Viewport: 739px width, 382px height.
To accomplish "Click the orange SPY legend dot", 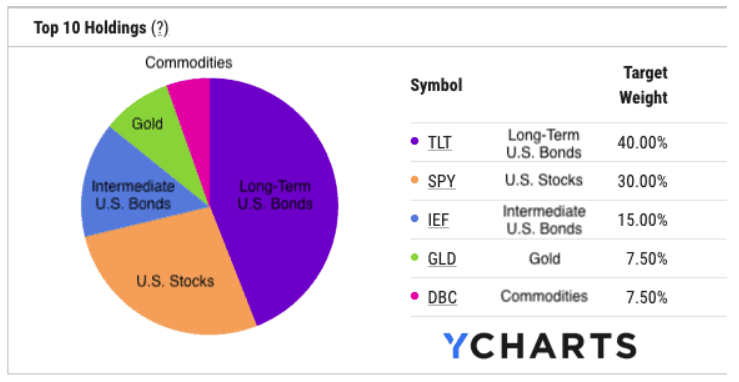I will point(415,179).
